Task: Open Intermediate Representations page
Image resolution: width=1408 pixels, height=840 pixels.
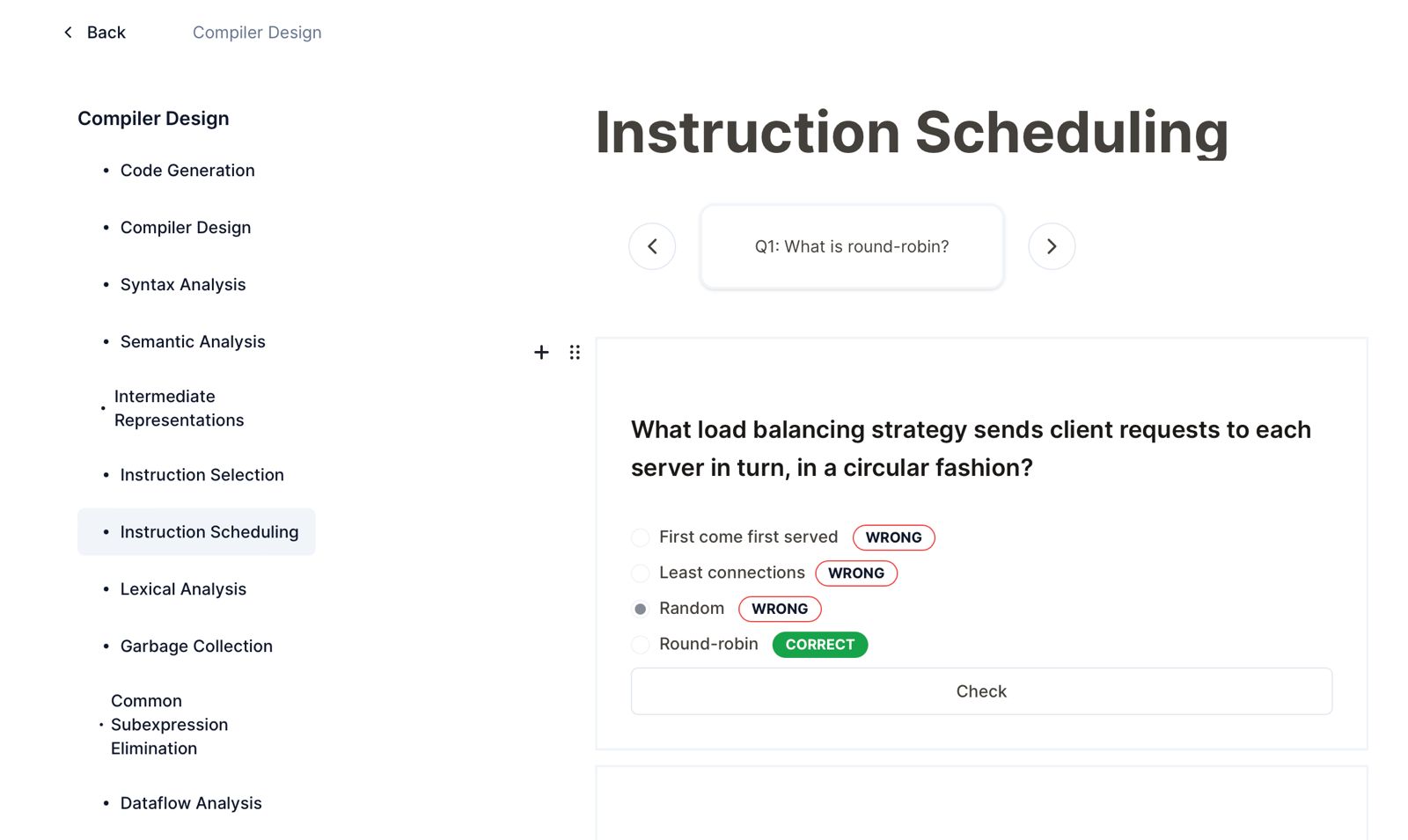Action: pos(179,408)
